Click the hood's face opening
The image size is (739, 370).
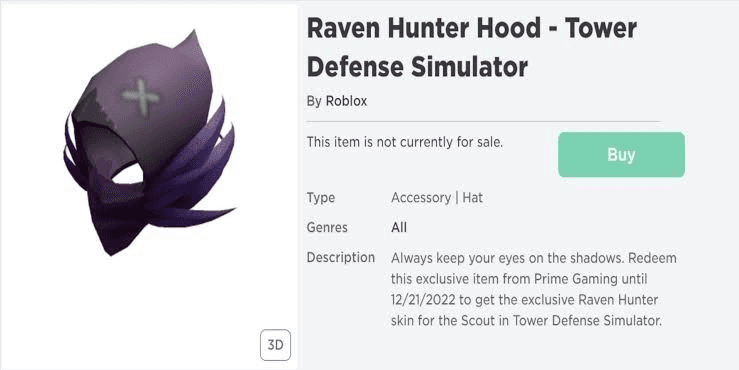[x=128, y=173]
